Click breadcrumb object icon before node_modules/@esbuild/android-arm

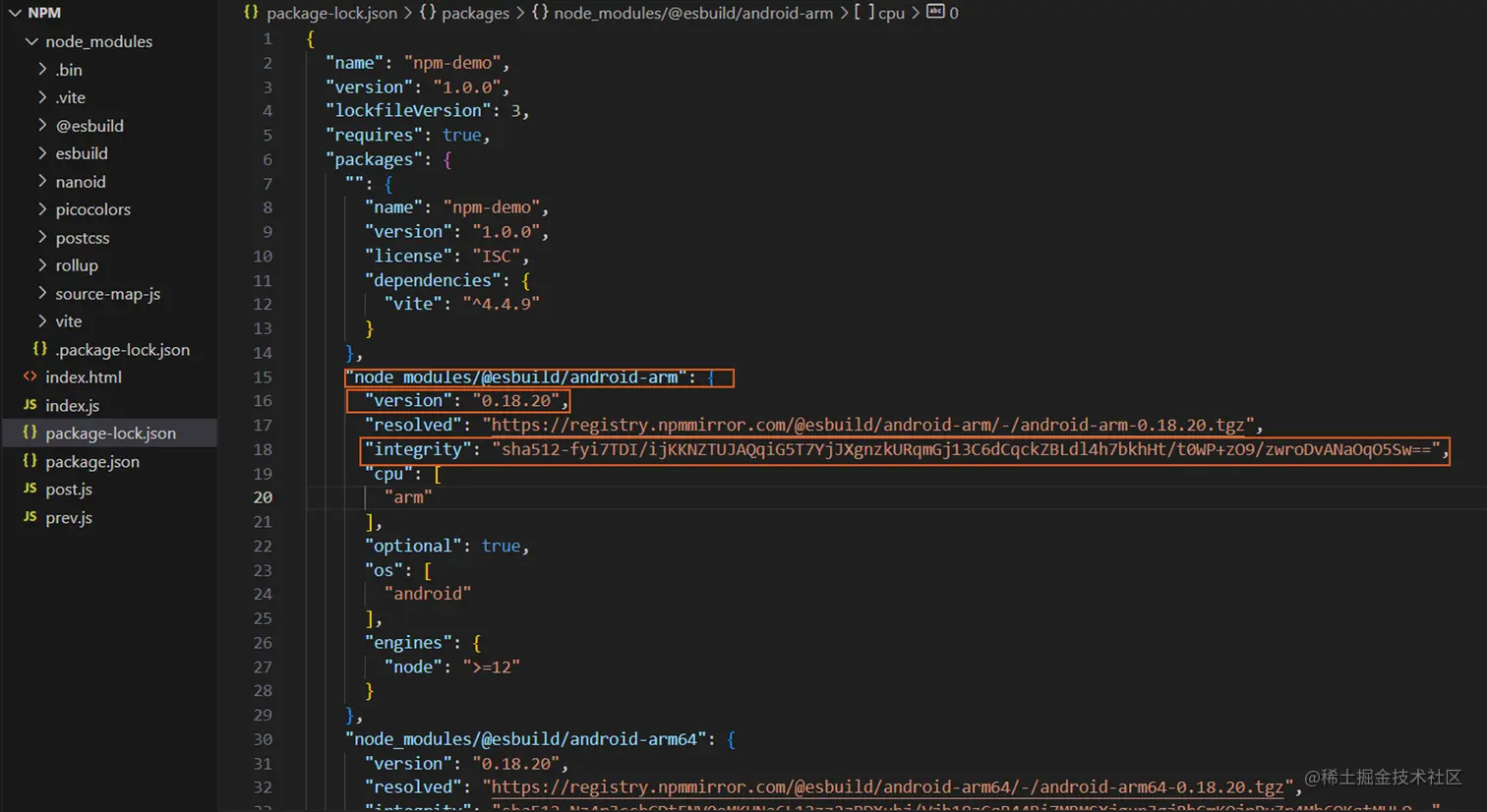coord(540,12)
